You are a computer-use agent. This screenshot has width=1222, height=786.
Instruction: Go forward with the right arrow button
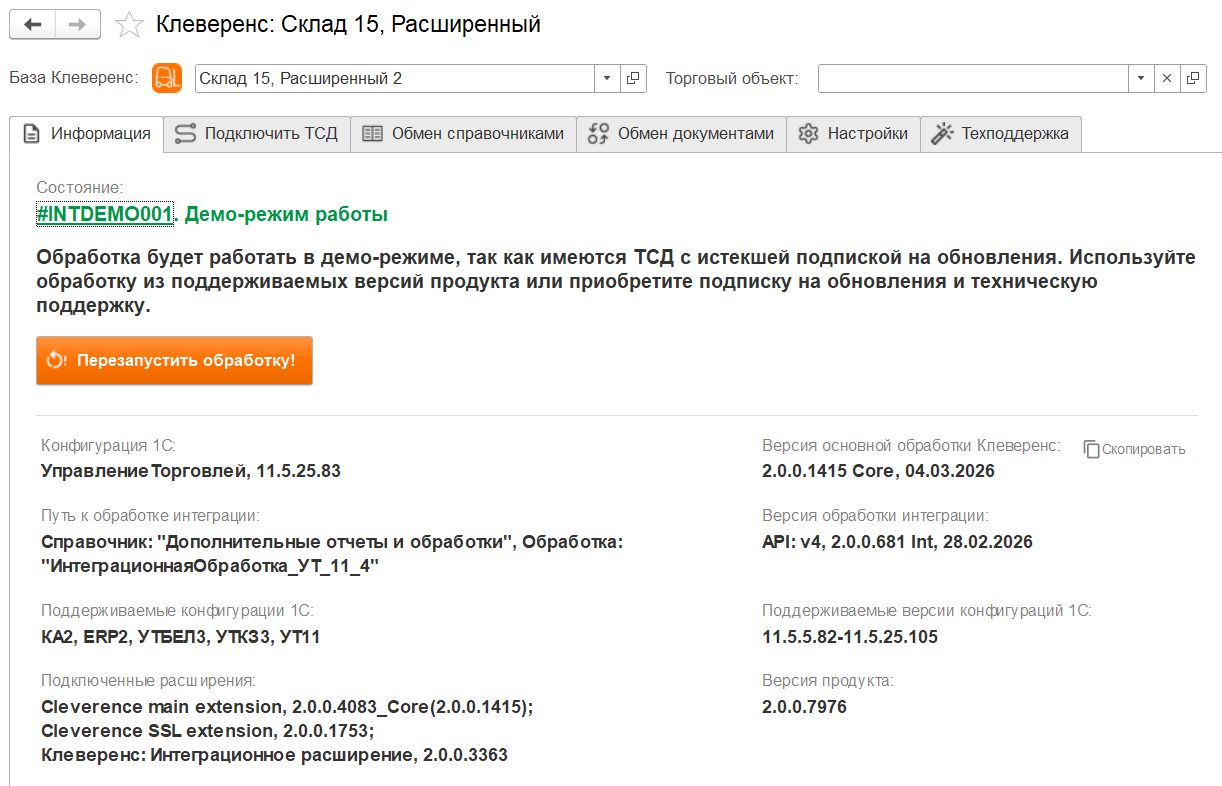(78, 25)
